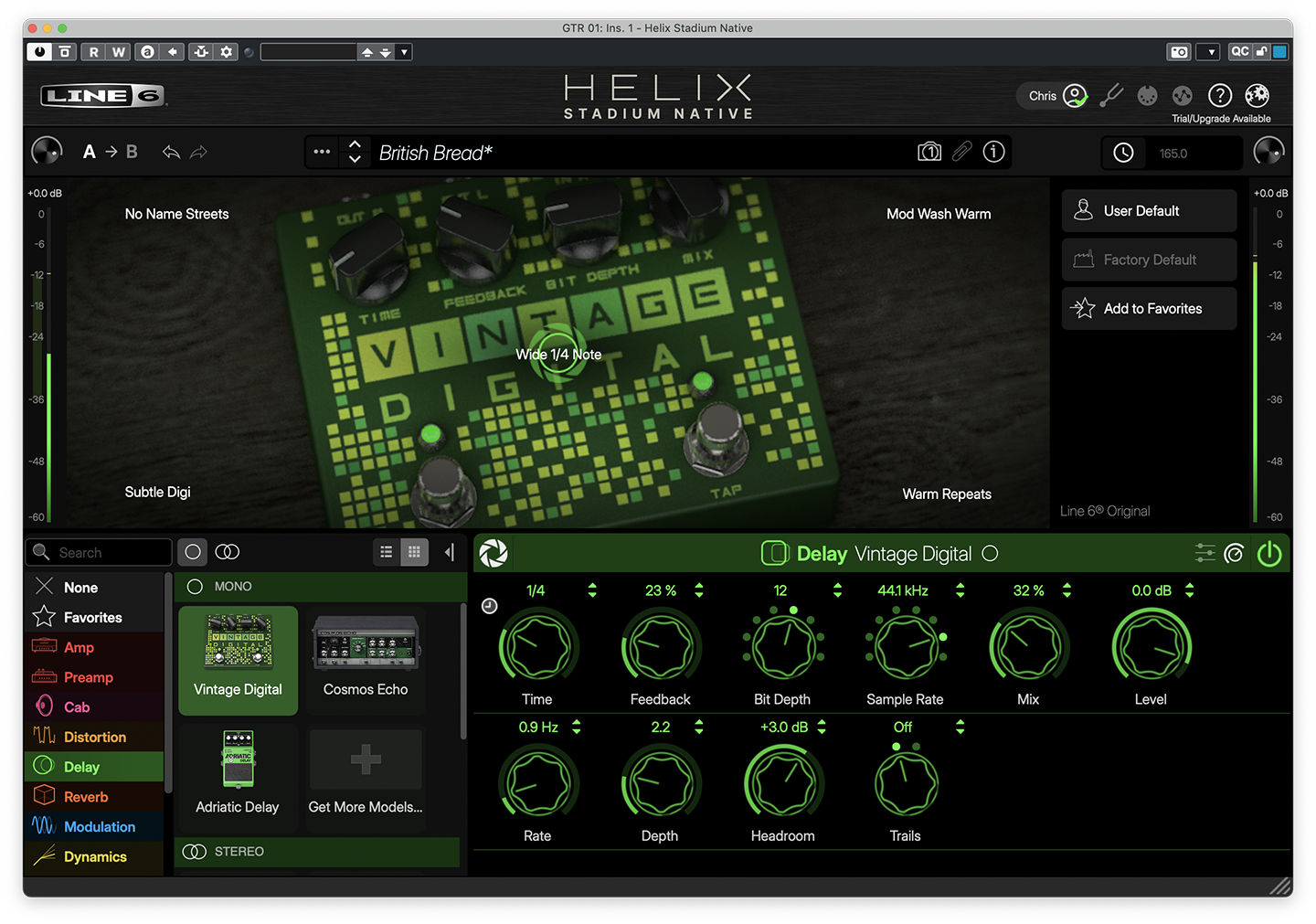Click the Sample Rate value stepper arrows
Screen dimensions: 1316x924
(960, 590)
